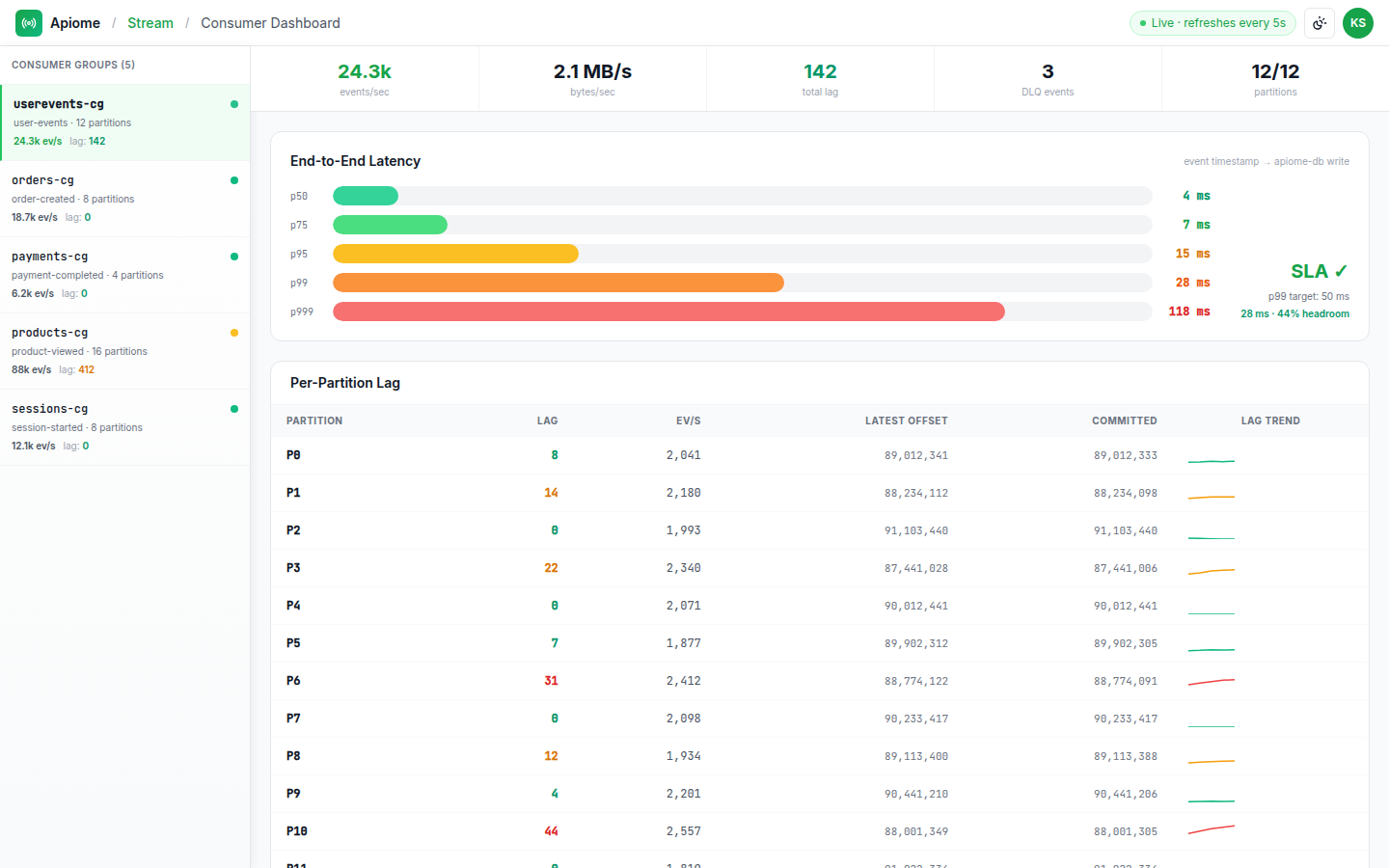Click the p99 target: 50 ms text

1309,296
